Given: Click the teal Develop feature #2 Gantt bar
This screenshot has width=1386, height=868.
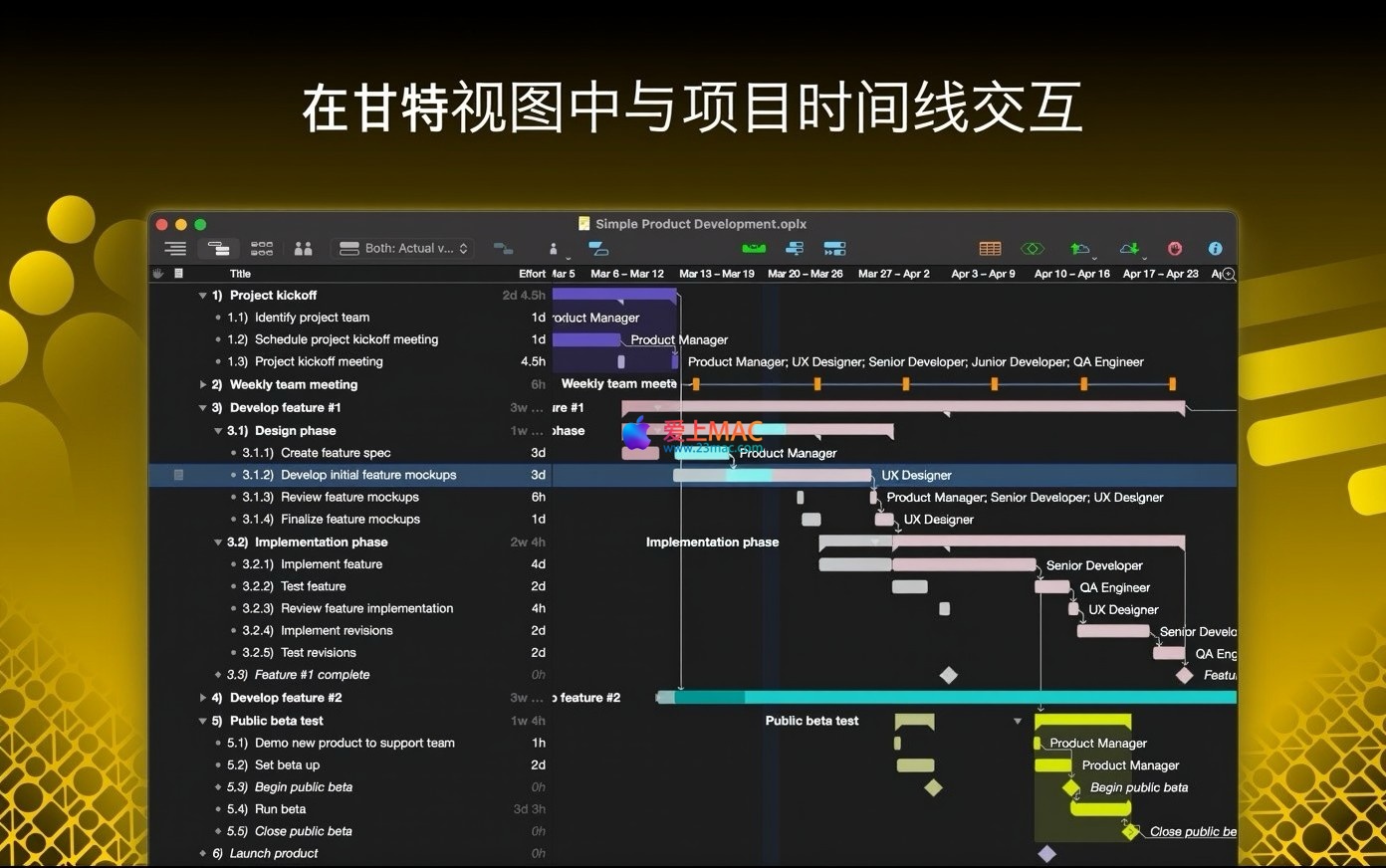Looking at the screenshot, I should (946, 698).
